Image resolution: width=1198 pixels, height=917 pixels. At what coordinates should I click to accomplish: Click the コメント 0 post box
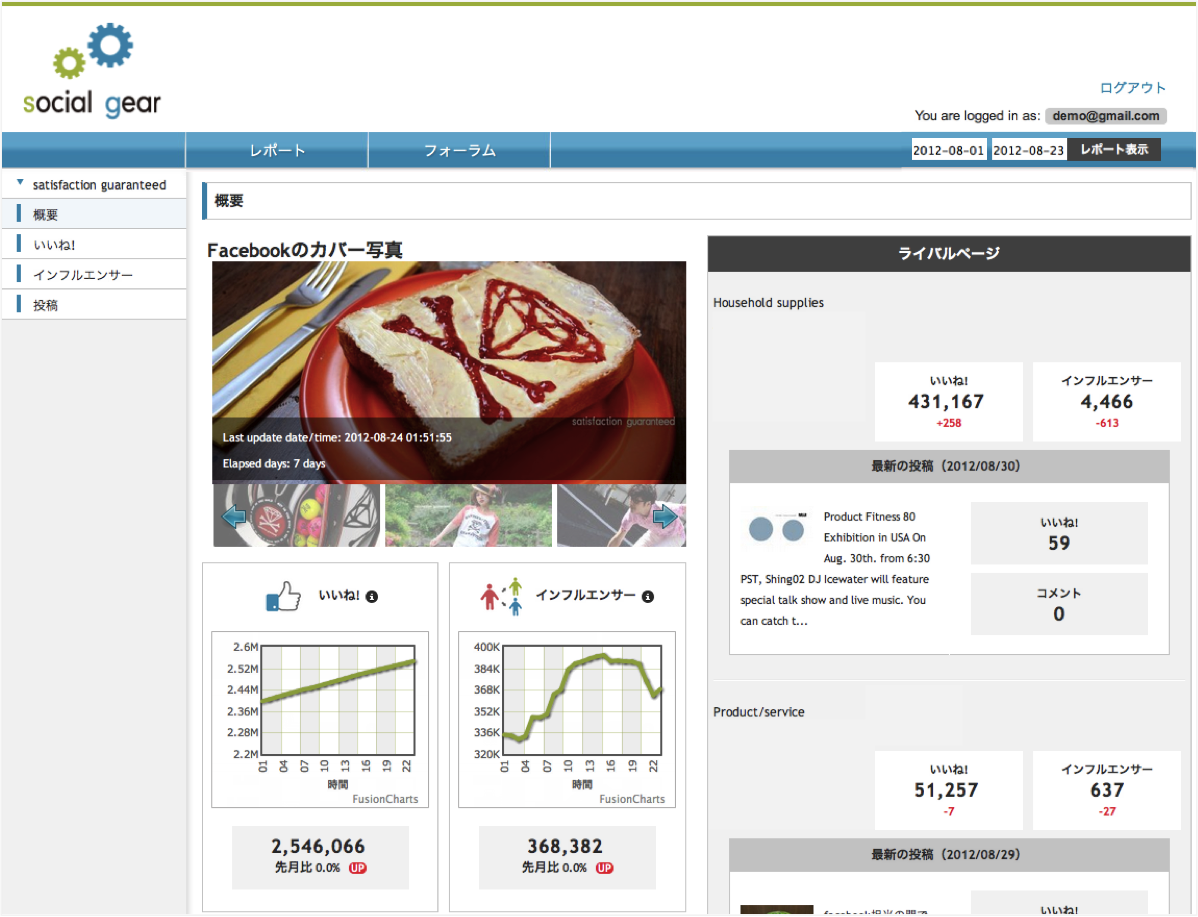click(1059, 604)
